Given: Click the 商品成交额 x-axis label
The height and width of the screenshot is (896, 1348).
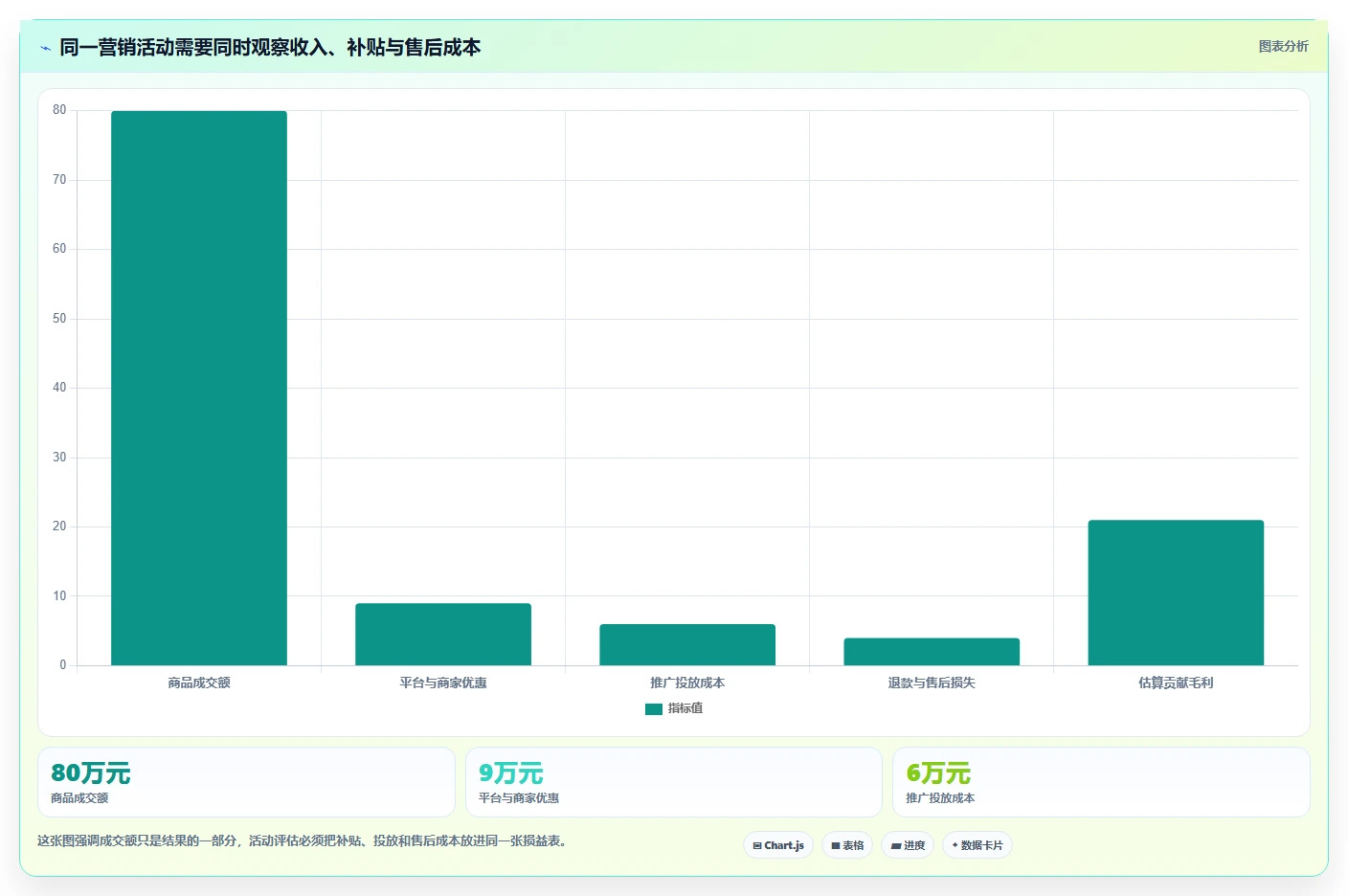Looking at the screenshot, I should point(199,683).
